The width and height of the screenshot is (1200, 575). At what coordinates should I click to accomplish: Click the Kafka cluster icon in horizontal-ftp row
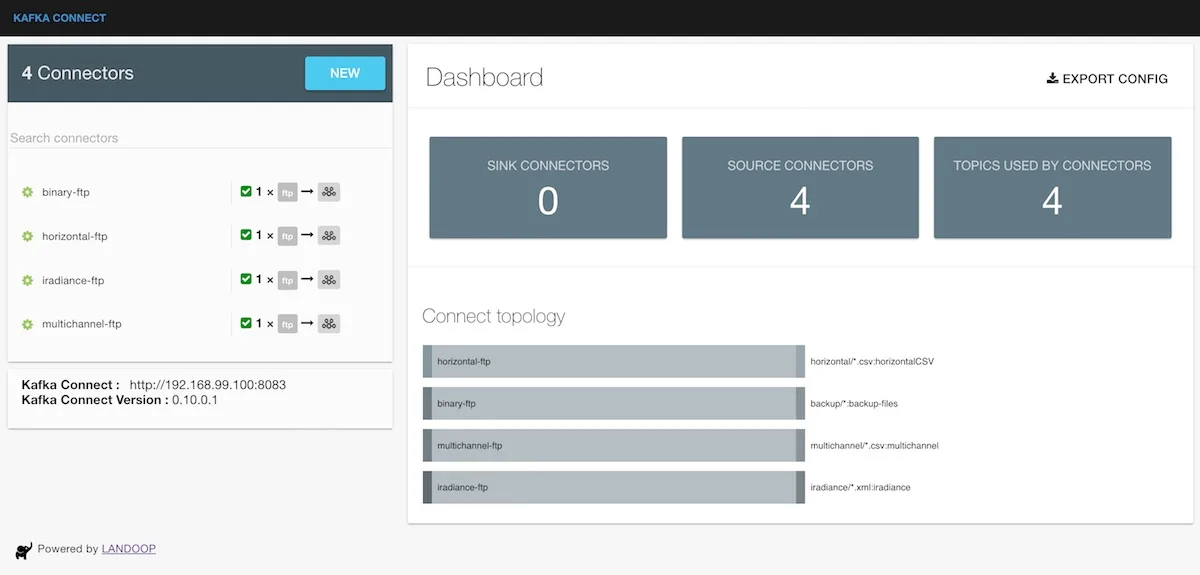pos(329,235)
